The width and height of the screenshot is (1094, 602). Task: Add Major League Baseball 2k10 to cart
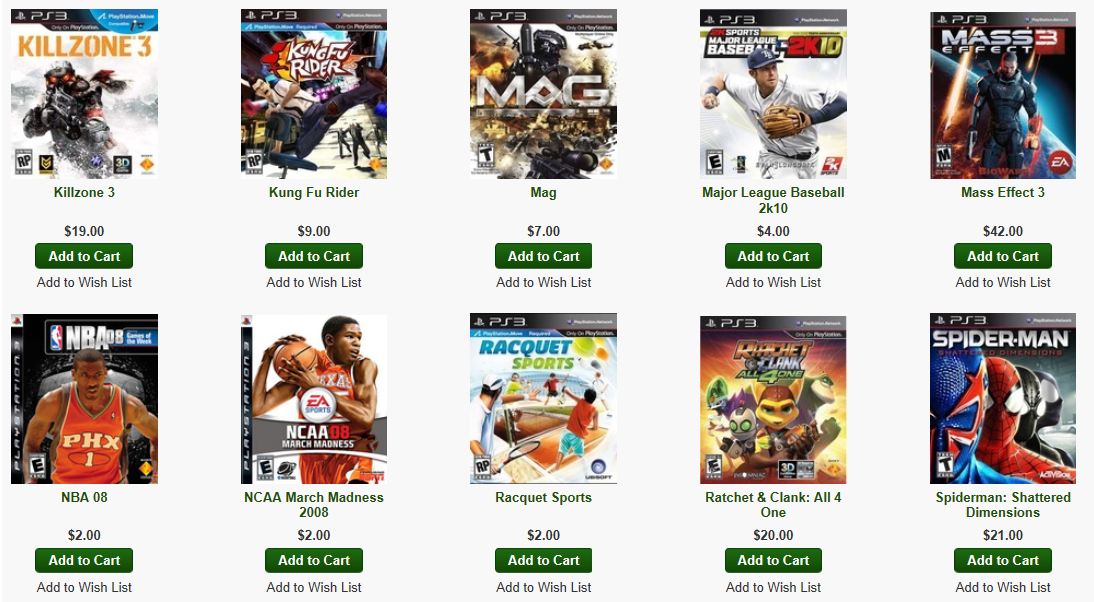click(x=773, y=256)
